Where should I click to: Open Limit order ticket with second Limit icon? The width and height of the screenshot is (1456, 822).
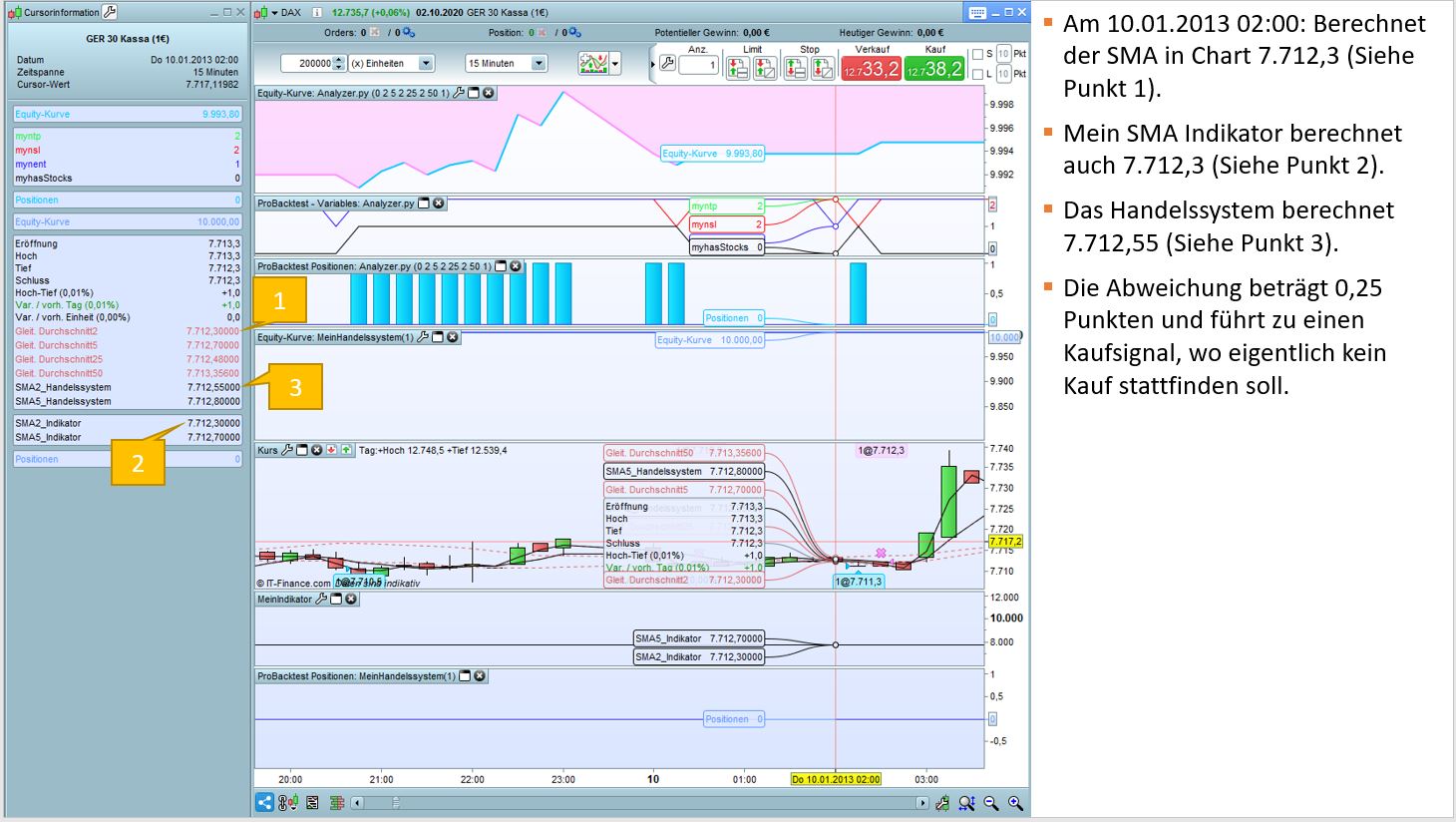click(765, 68)
